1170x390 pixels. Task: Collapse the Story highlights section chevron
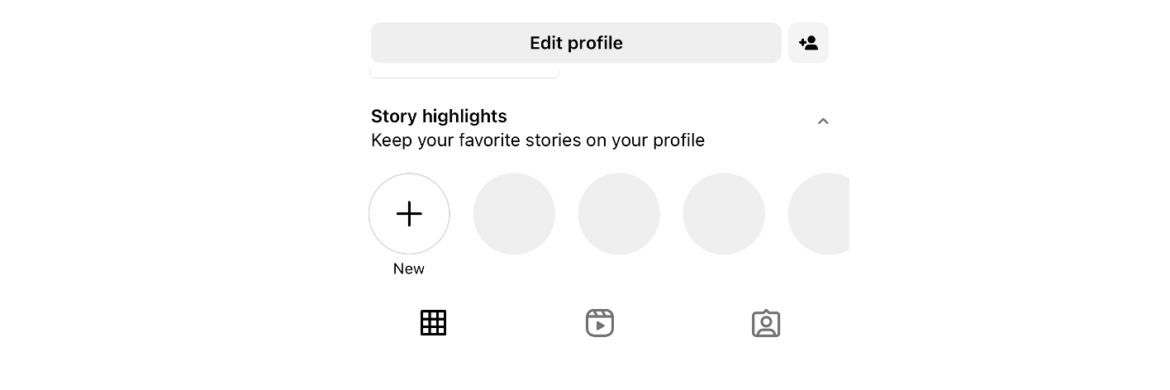[823, 121]
